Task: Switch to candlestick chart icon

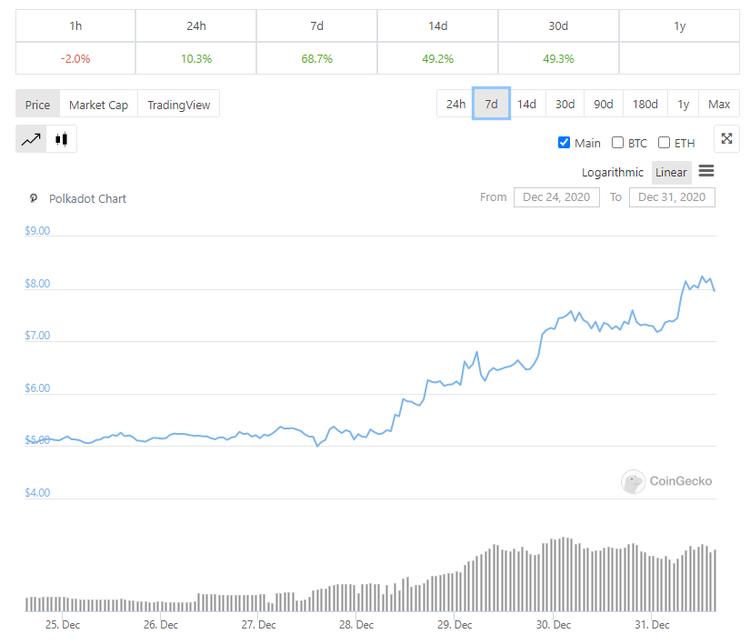Action: 62,140
